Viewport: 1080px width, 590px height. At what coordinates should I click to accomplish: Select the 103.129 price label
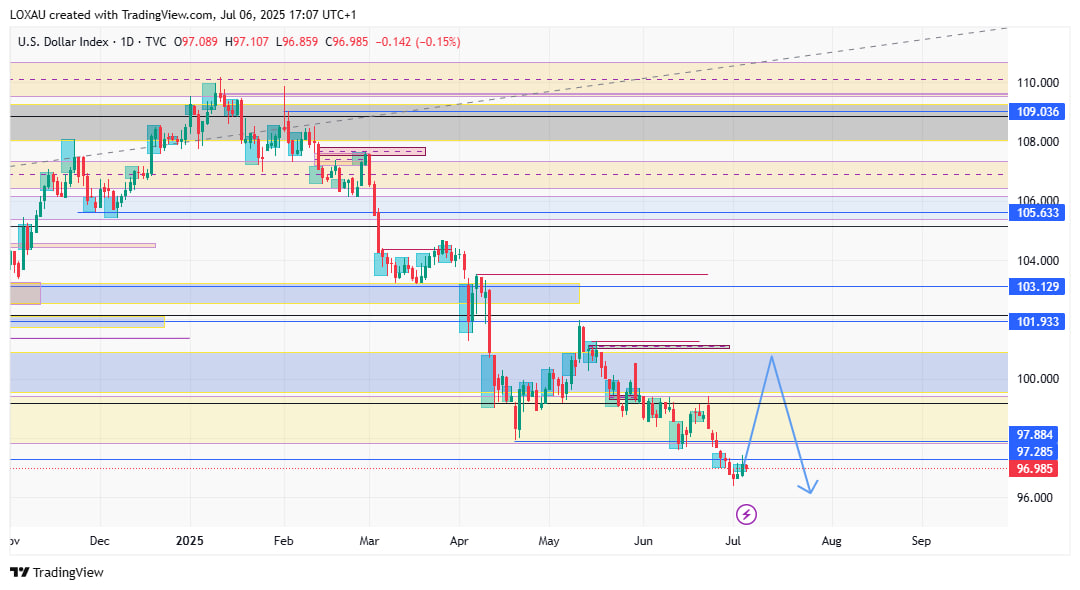1037,286
